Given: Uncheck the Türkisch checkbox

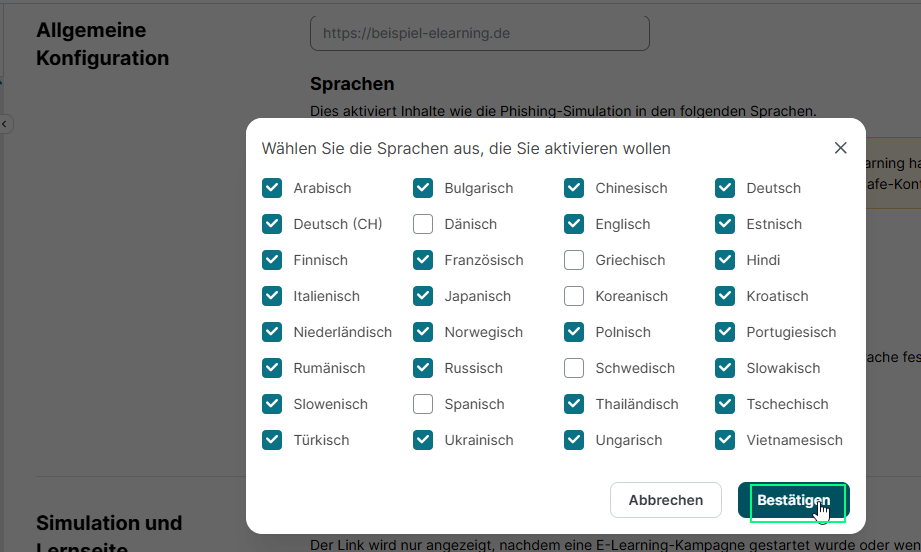Looking at the screenshot, I should point(272,440).
